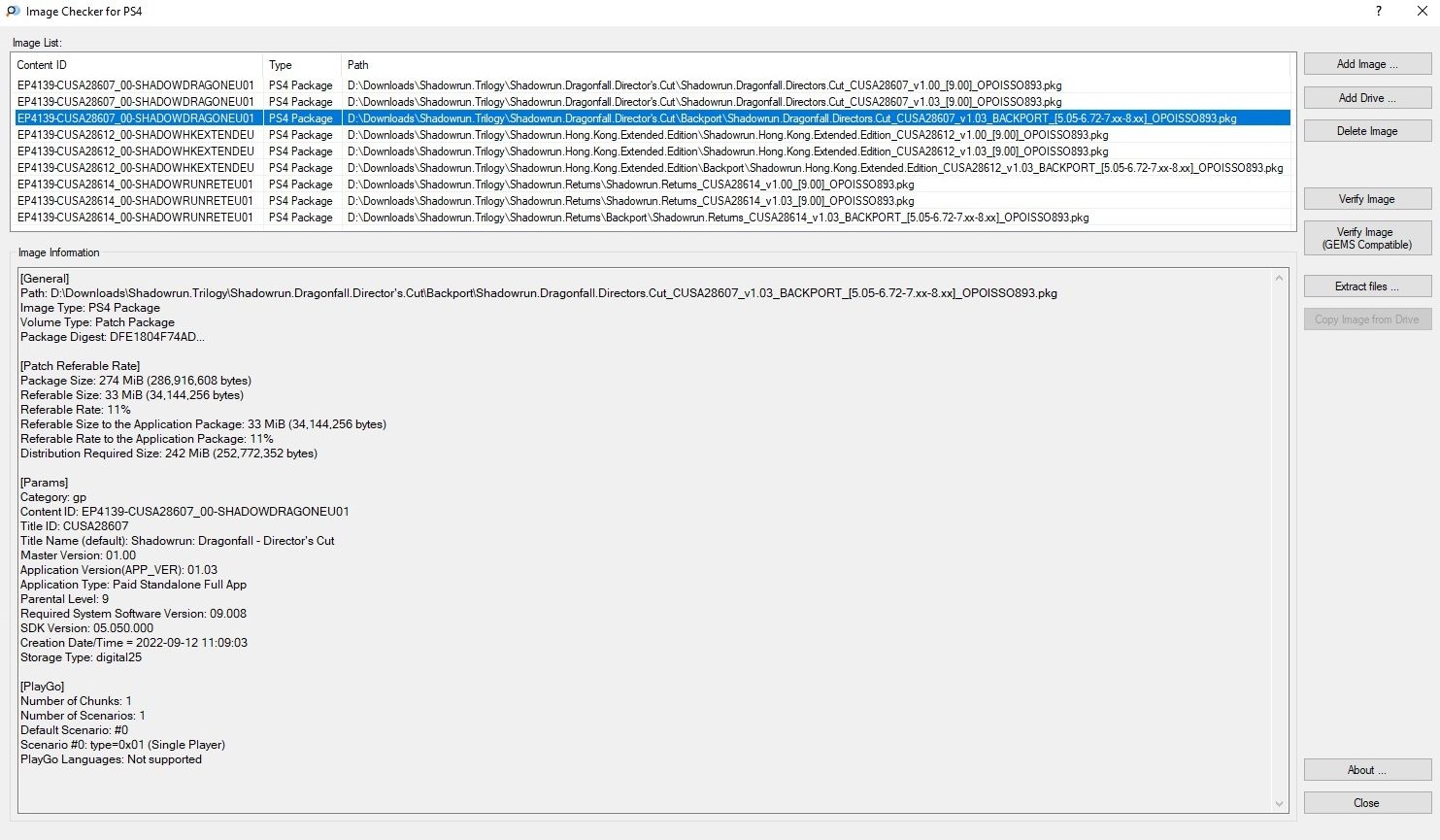The width and height of the screenshot is (1440, 840).
Task: Select the Hong Kong Extended v1.00 [9.00] row
Action: pos(651,135)
